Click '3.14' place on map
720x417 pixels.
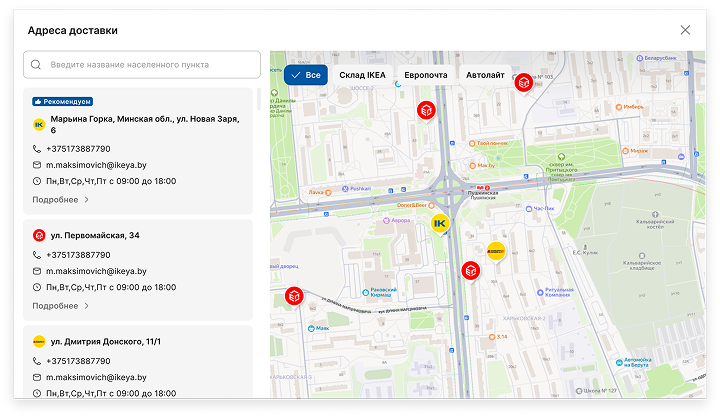coord(498,337)
